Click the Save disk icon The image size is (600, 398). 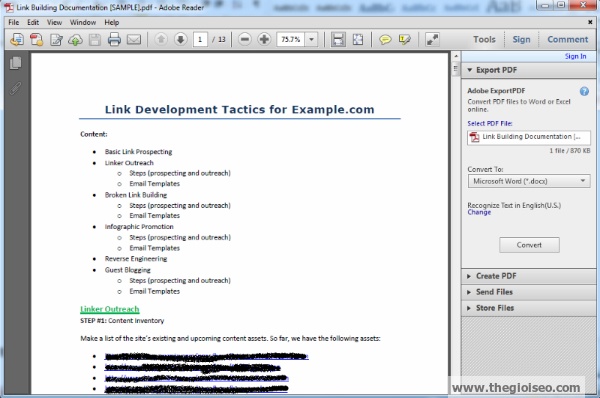pyautogui.click(x=95, y=39)
